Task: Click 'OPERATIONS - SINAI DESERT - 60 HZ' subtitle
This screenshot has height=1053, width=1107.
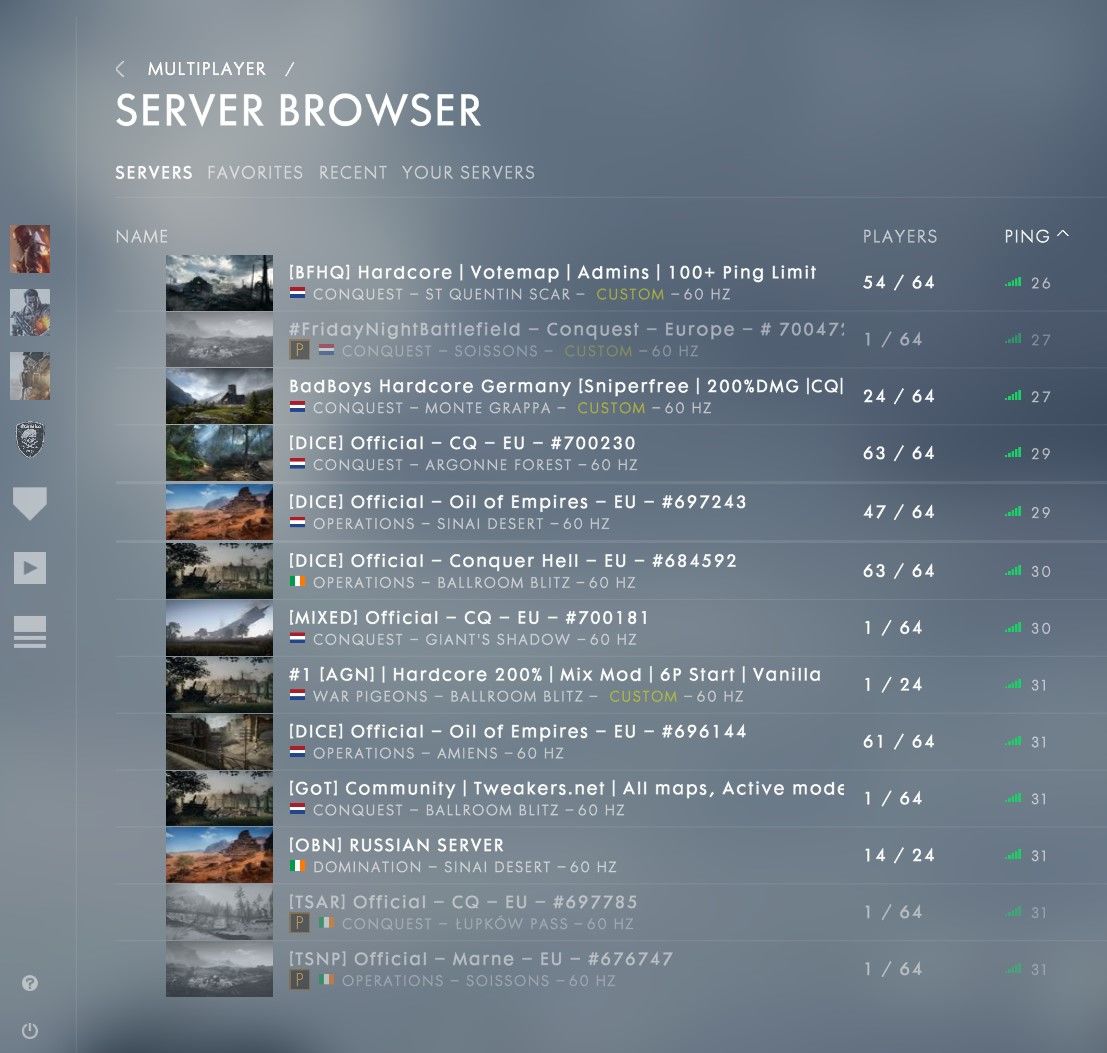Action: tap(461, 524)
